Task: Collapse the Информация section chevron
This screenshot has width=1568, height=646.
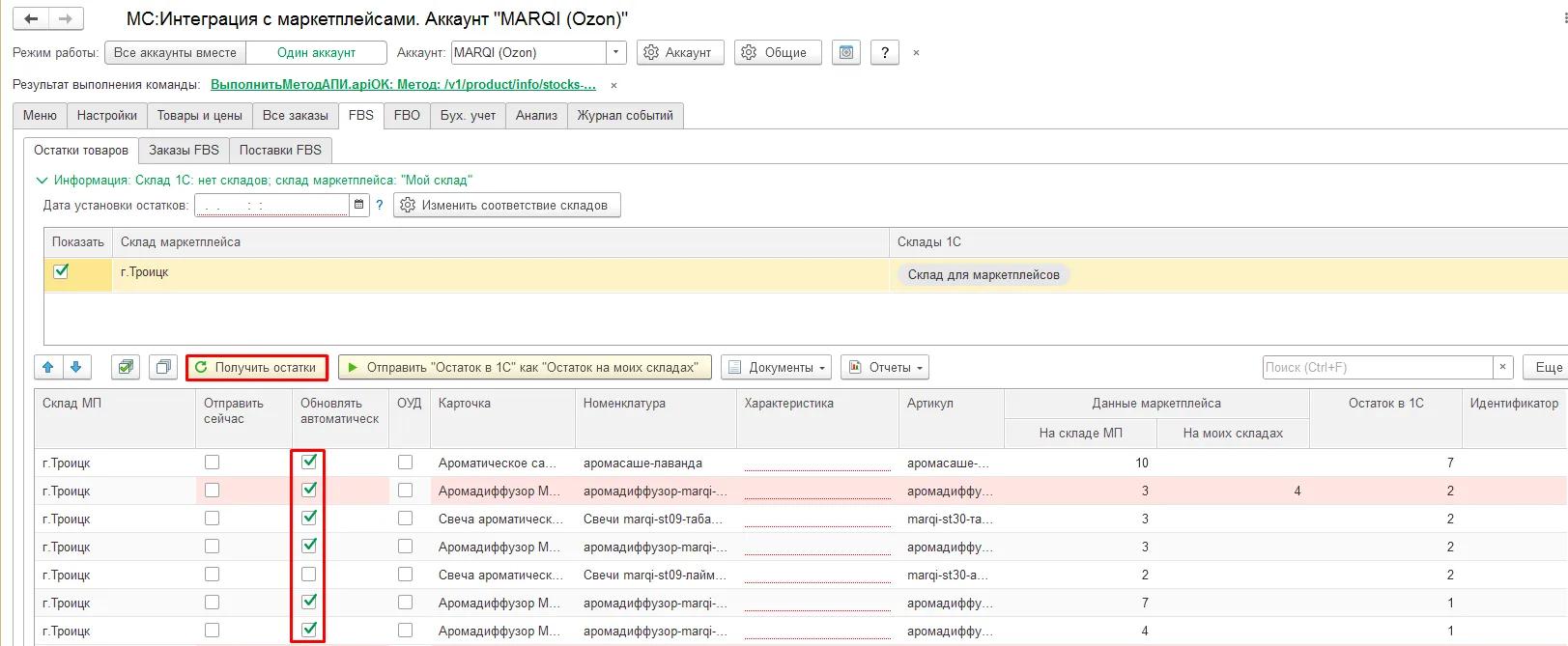Action: (x=42, y=180)
